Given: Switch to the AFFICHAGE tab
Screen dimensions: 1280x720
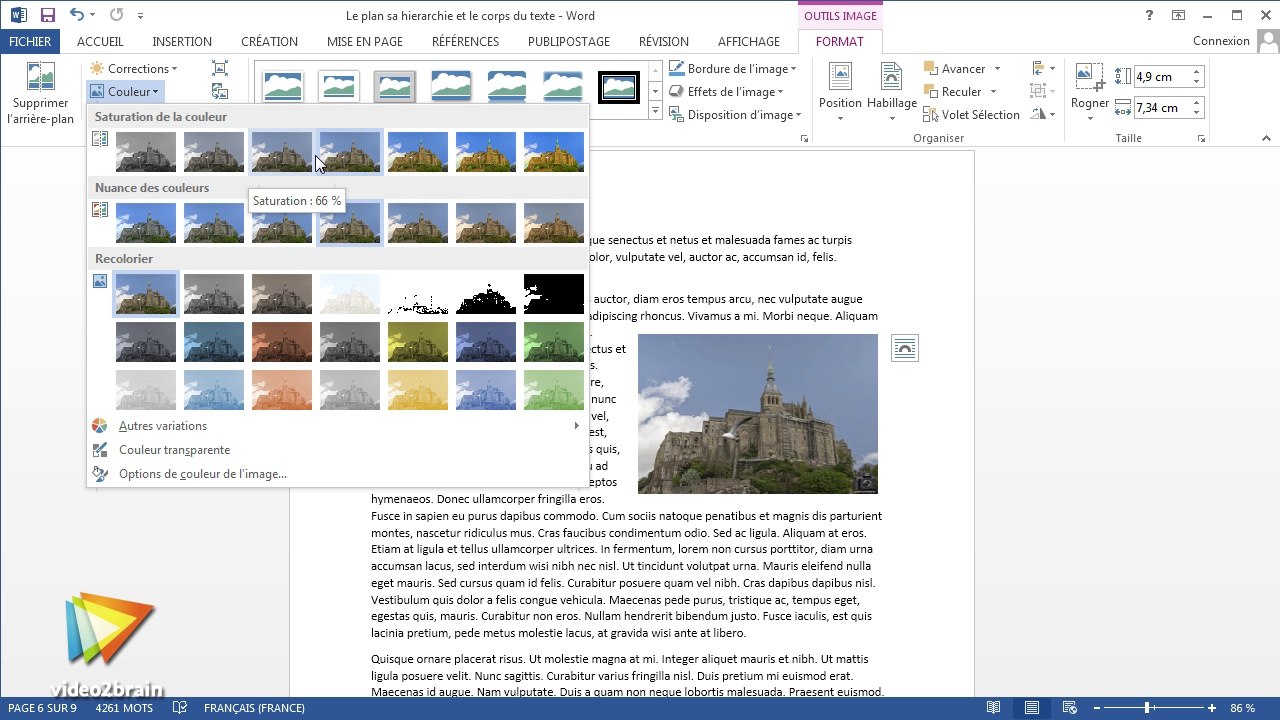Looking at the screenshot, I should [749, 41].
